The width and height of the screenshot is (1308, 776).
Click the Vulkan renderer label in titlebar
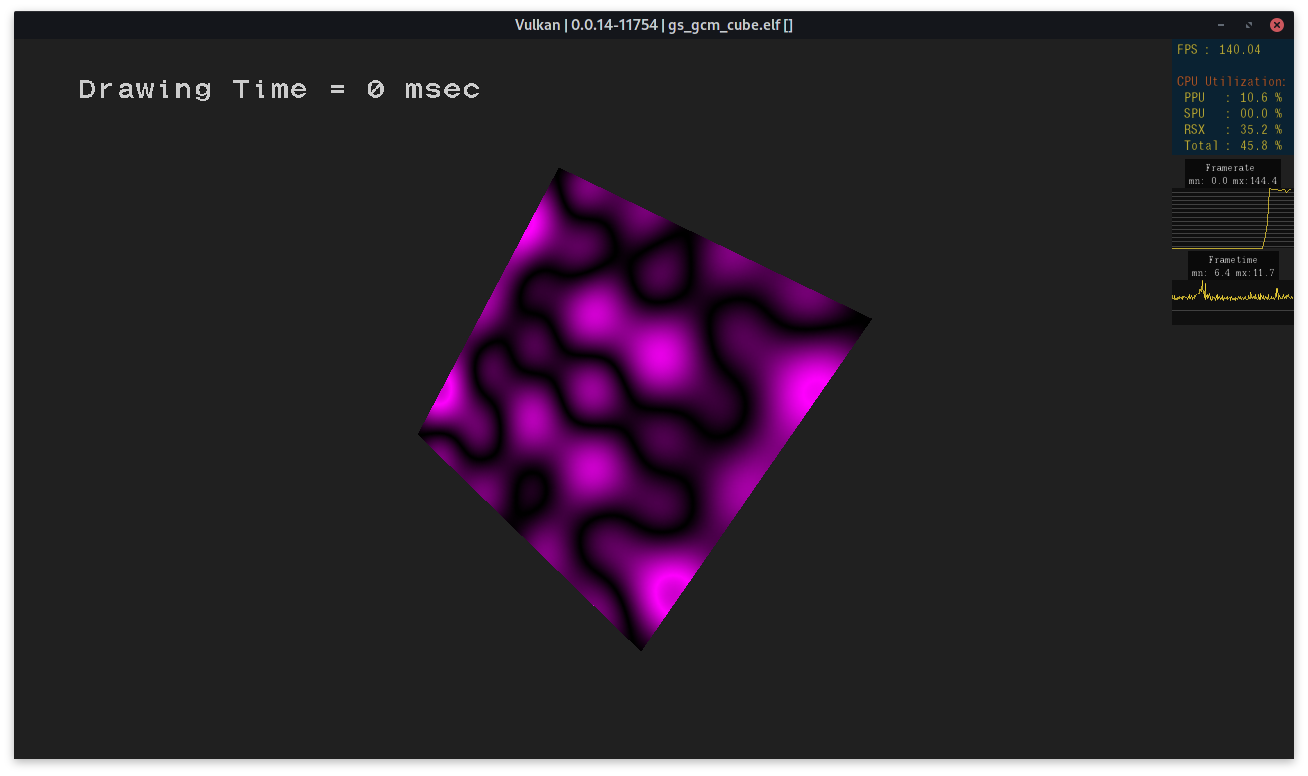(x=538, y=25)
